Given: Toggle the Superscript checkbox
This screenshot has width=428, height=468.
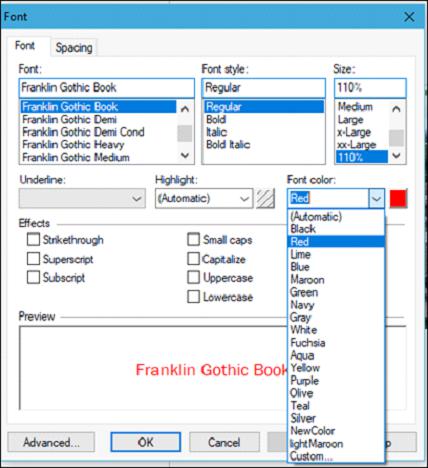Looking at the screenshot, I should [33, 259].
